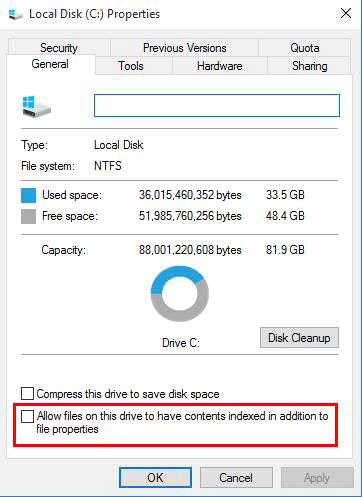Click the Apply button

pyautogui.click(x=317, y=477)
